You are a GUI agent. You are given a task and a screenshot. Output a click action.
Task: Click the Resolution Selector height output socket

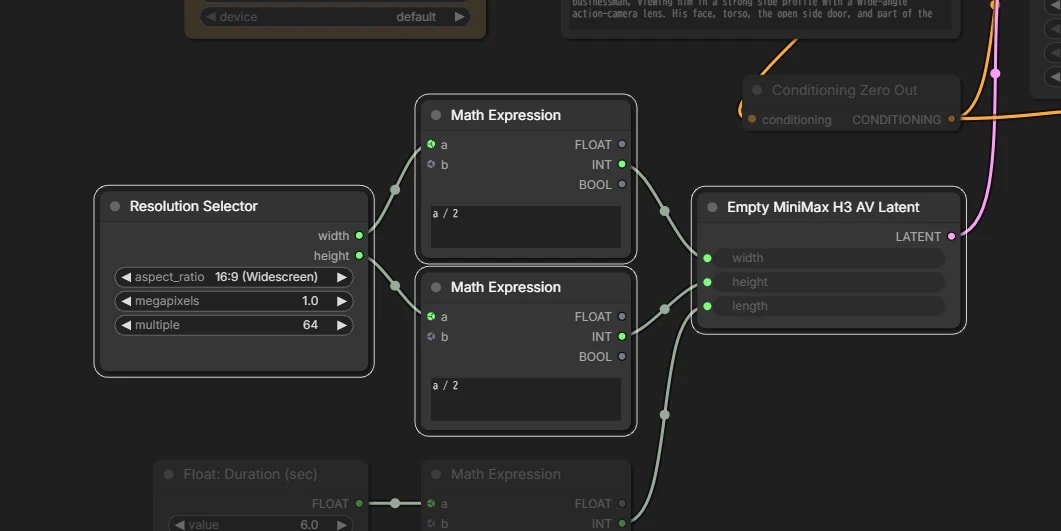tap(359, 256)
